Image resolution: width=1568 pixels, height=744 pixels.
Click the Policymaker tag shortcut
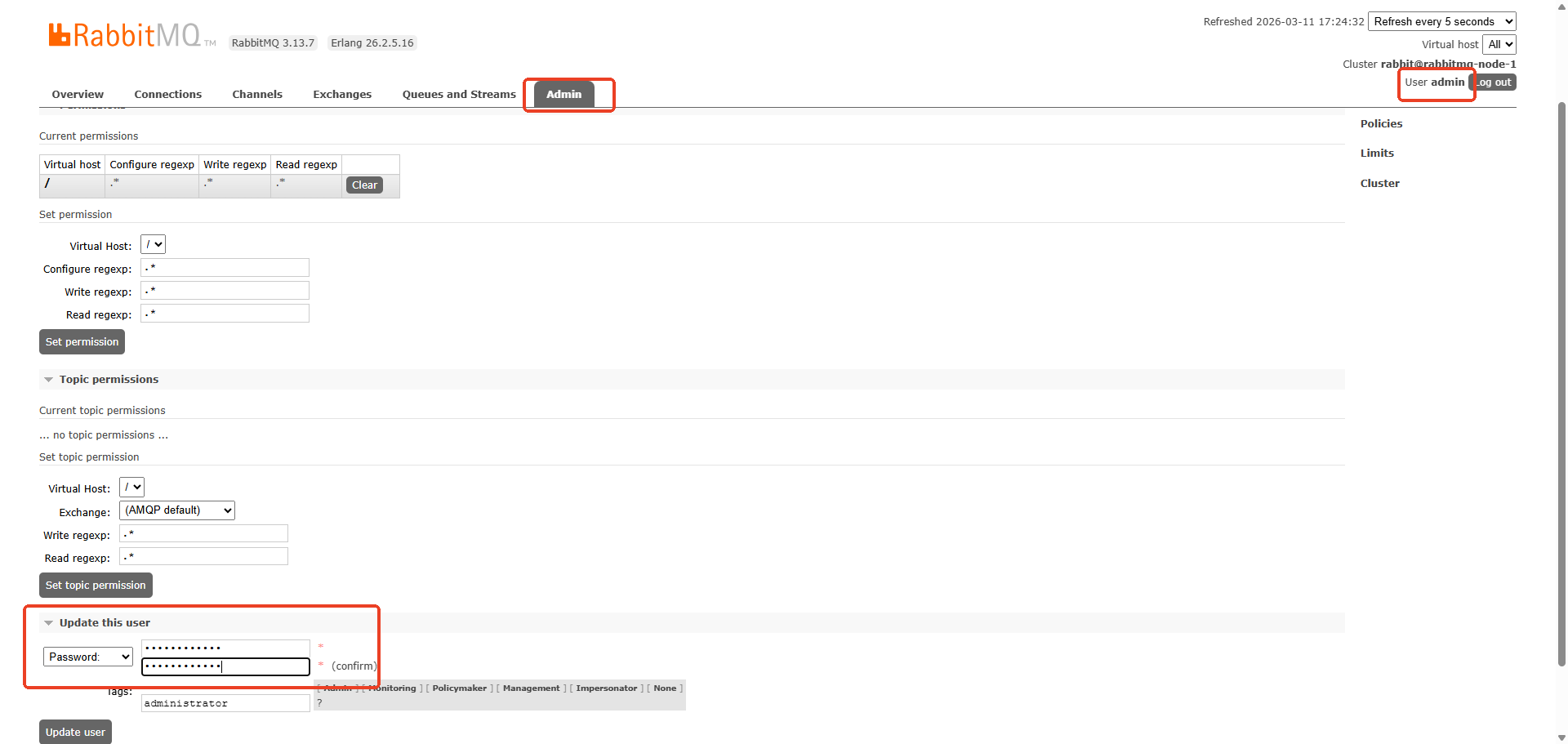coord(459,688)
